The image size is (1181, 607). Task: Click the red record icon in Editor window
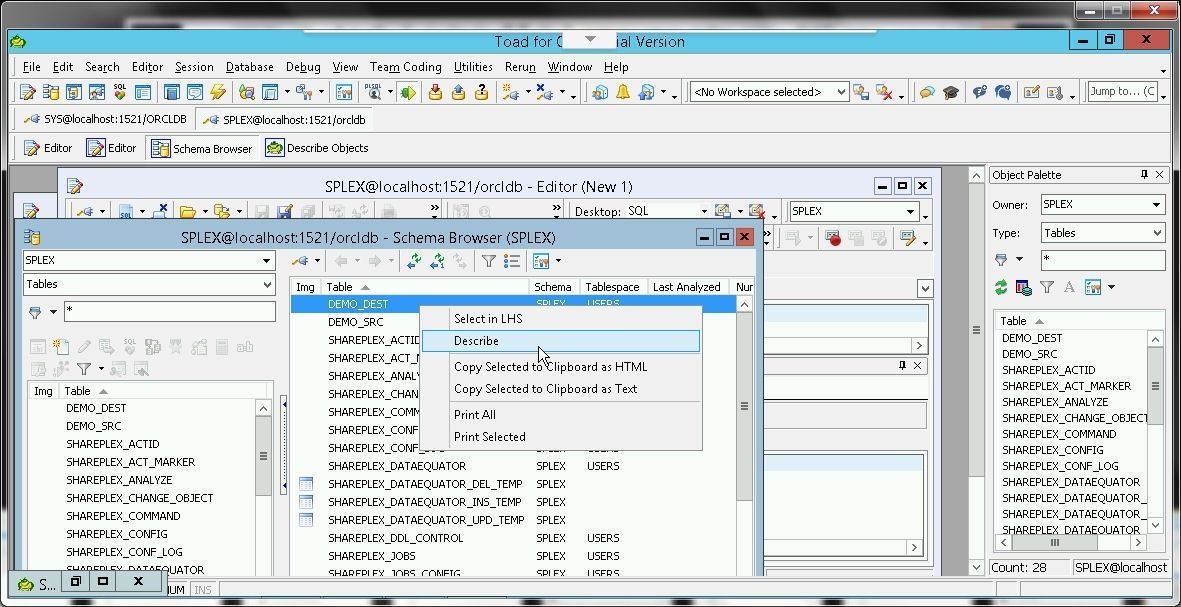(833, 239)
